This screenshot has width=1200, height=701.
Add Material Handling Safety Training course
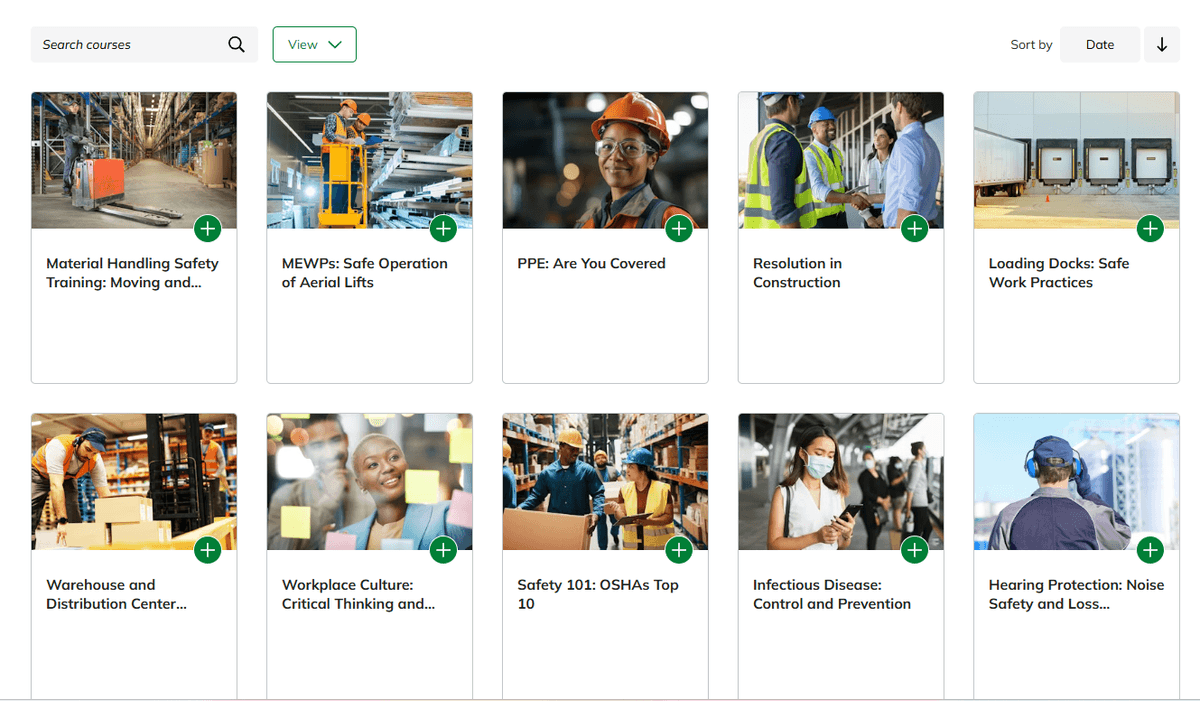(x=207, y=229)
